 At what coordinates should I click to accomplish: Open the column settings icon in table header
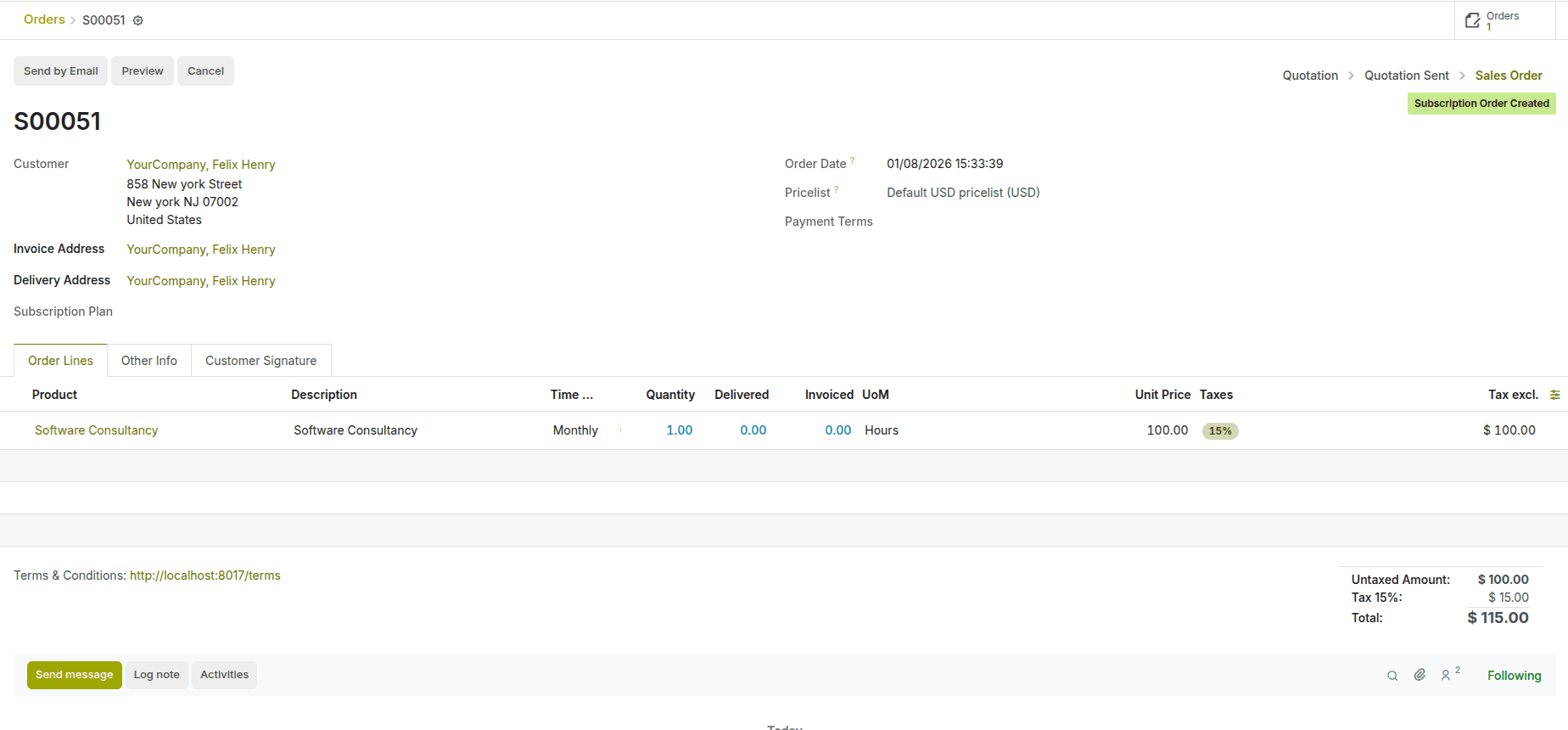1554,395
